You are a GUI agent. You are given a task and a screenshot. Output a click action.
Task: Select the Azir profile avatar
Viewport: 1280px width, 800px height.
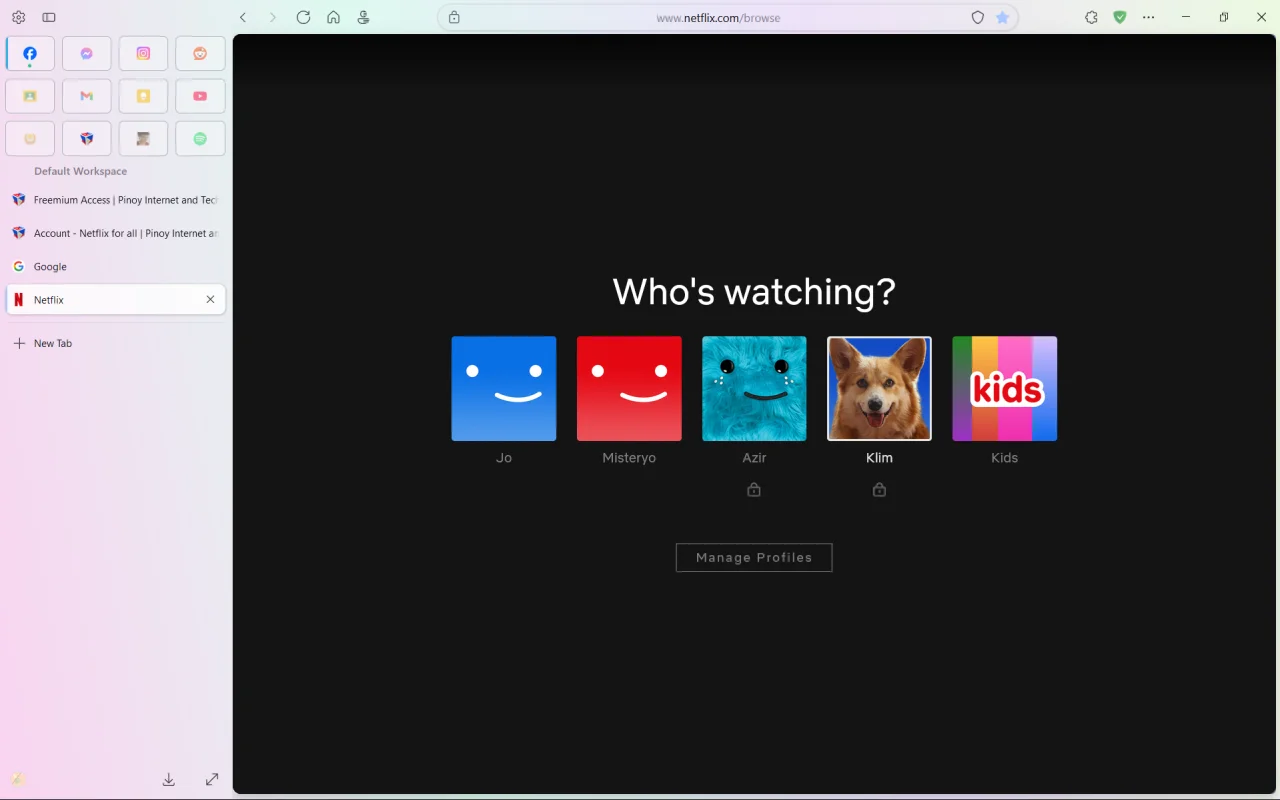pyautogui.click(x=754, y=388)
